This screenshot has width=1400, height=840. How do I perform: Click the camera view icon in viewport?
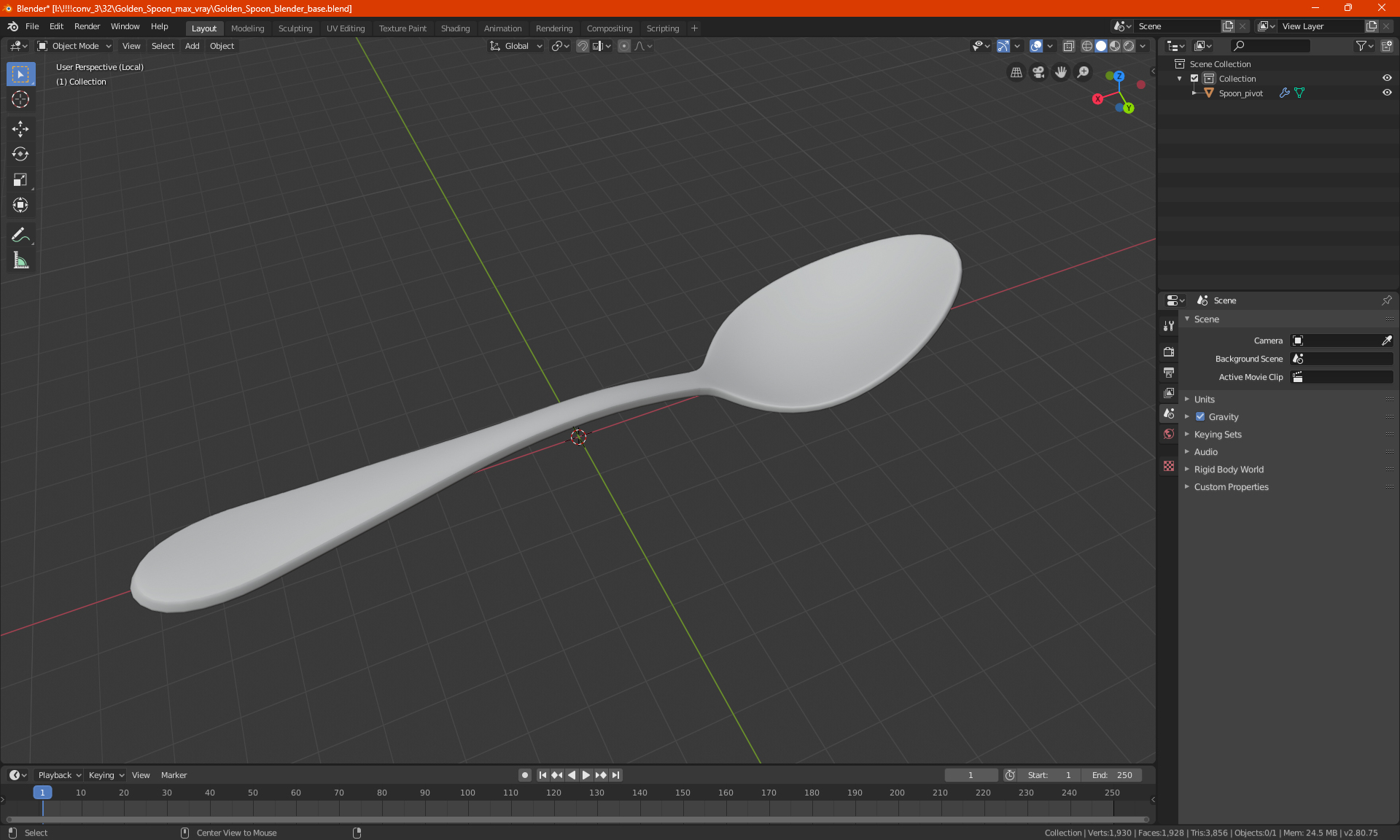1038,72
